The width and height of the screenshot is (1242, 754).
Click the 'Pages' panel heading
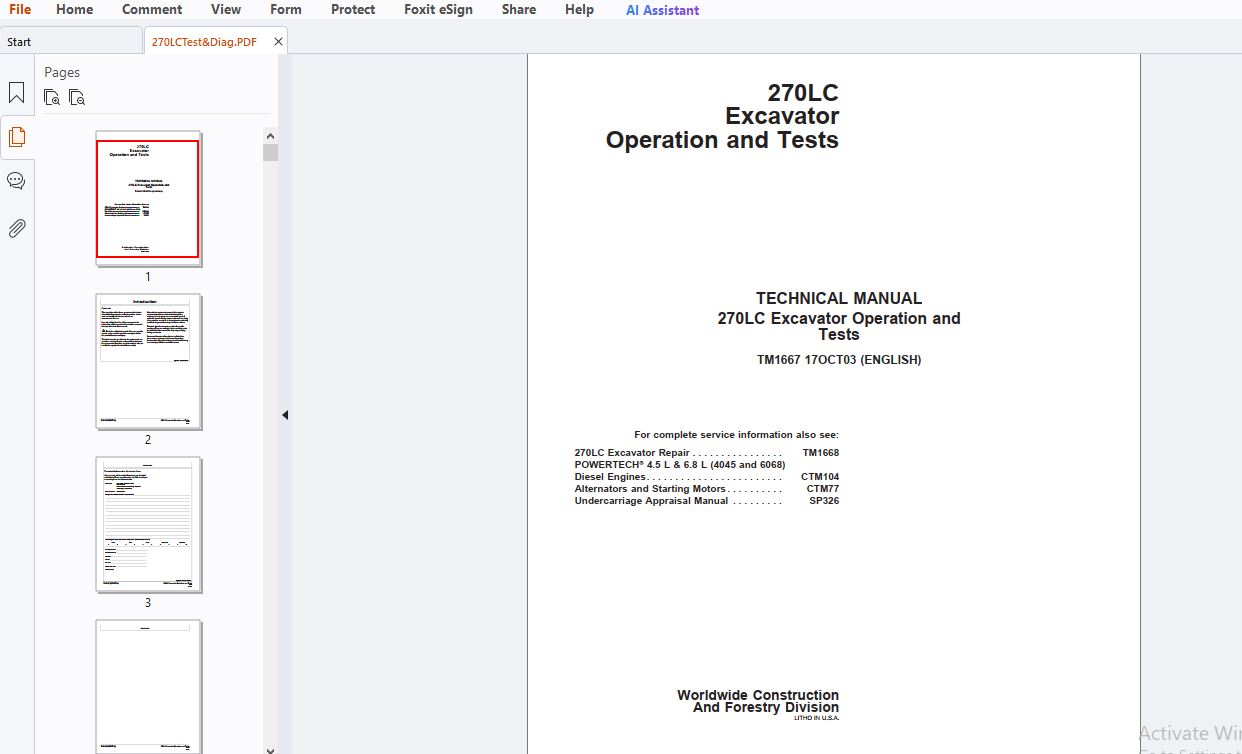[x=62, y=72]
